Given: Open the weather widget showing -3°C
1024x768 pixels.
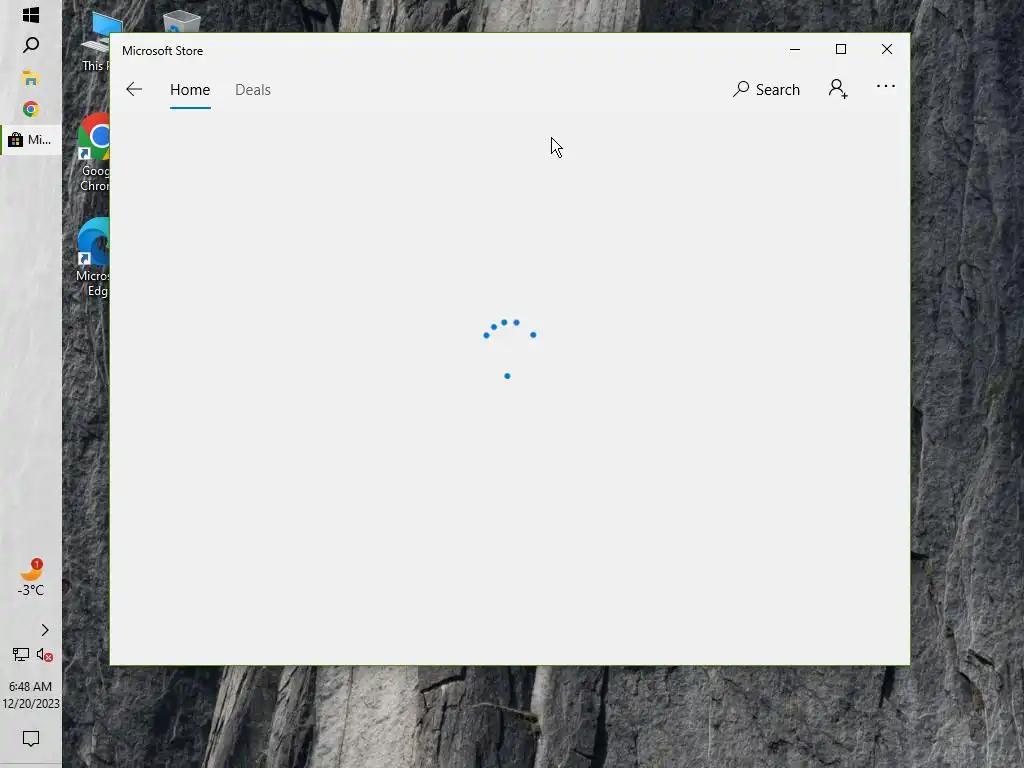Looking at the screenshot, I should [x=31, y=578].
